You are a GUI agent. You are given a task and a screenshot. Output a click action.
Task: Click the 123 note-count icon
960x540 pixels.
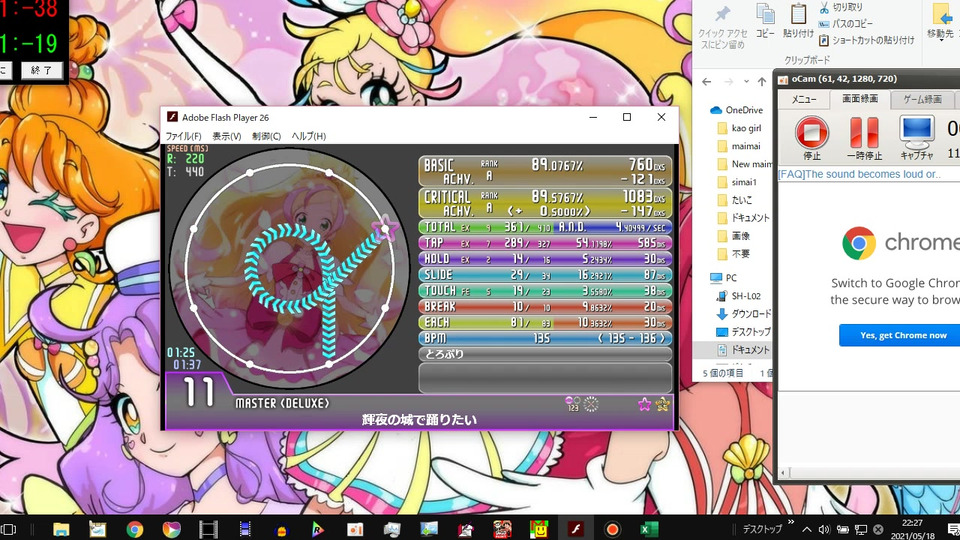(572, 403)
